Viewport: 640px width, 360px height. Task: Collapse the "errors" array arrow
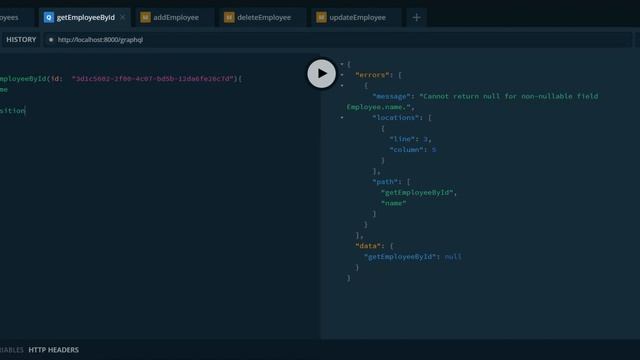342,75
